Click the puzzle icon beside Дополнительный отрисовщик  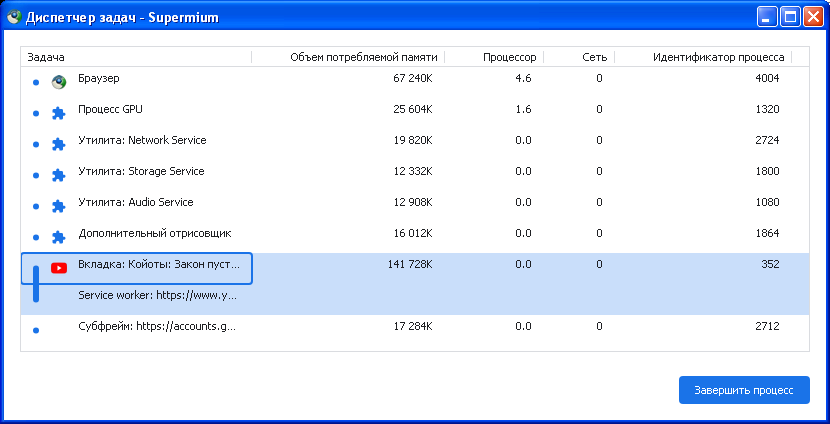point(59,237)
